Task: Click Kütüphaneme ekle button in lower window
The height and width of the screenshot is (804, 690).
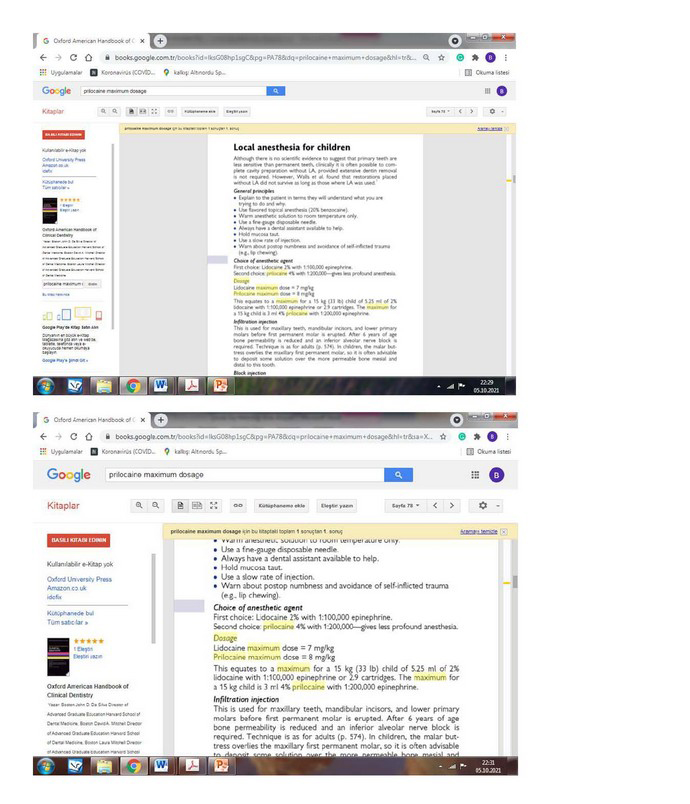Action: click(281, 506)
